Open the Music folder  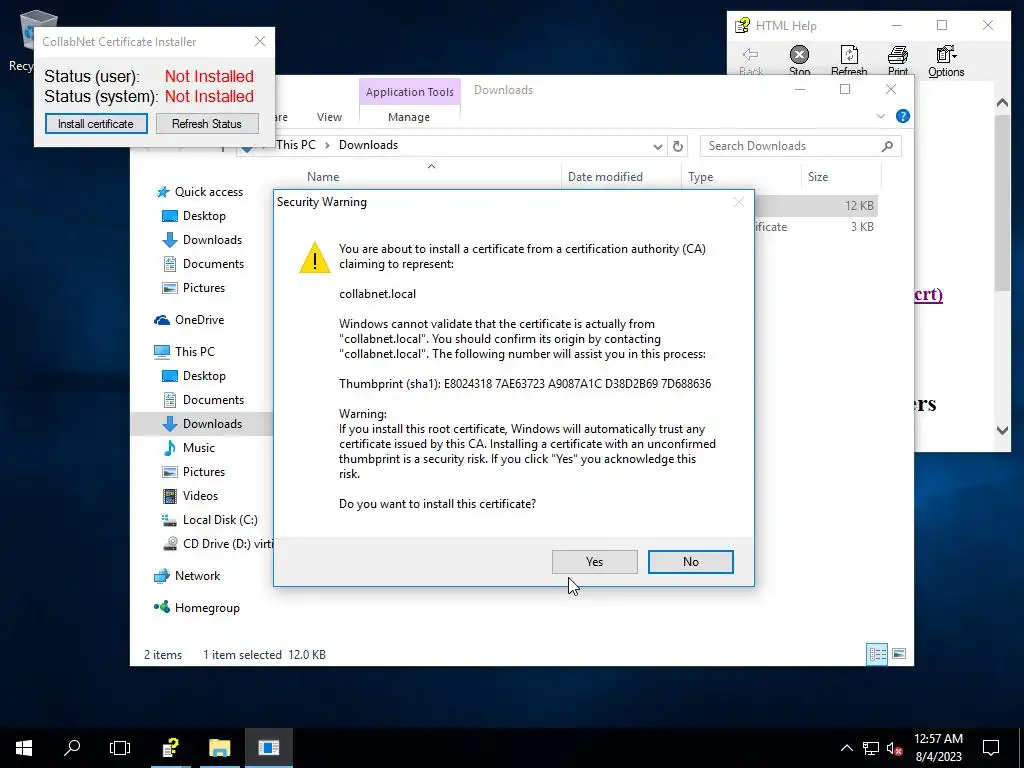pos(190,448)
